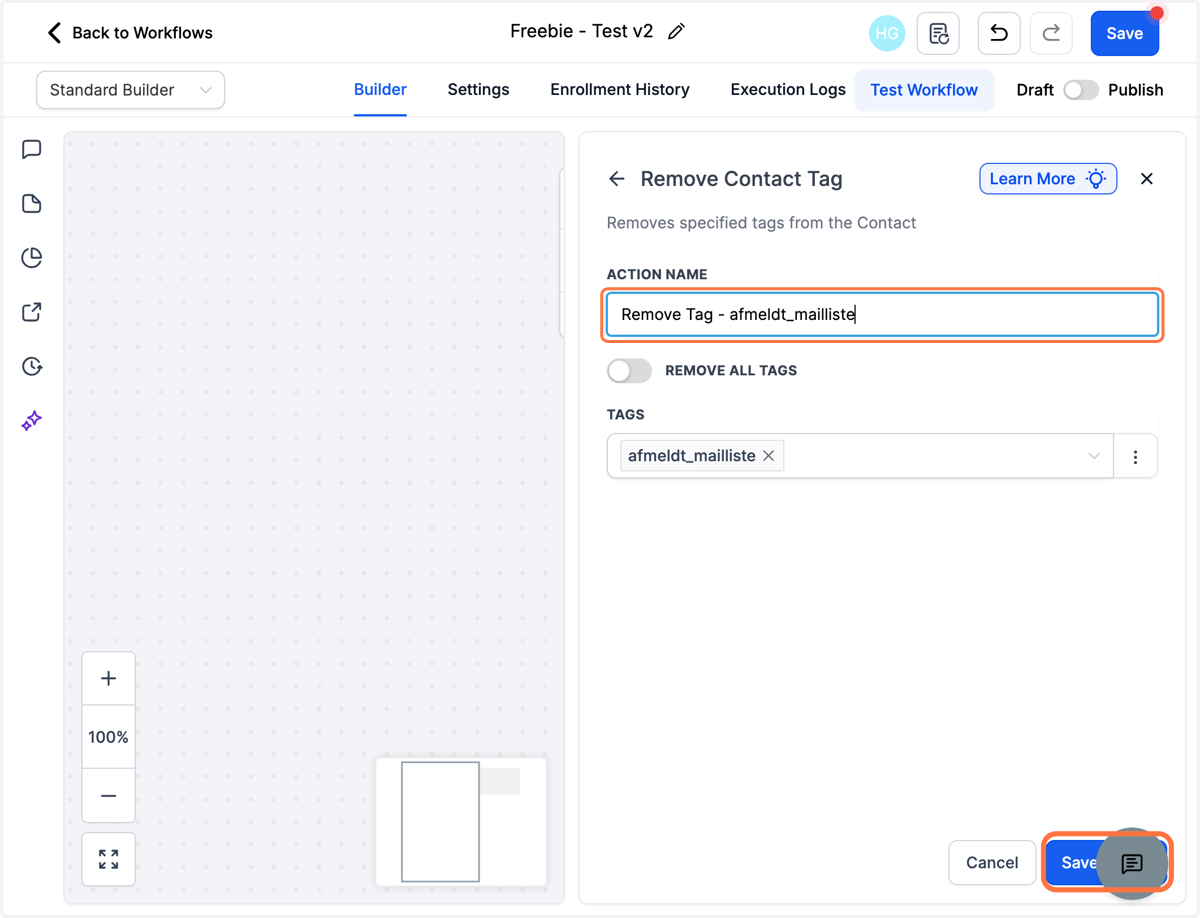This screenshot has height=918, width=1200.
Task: Open the floating chat widget
Action: pos(1132,863)
